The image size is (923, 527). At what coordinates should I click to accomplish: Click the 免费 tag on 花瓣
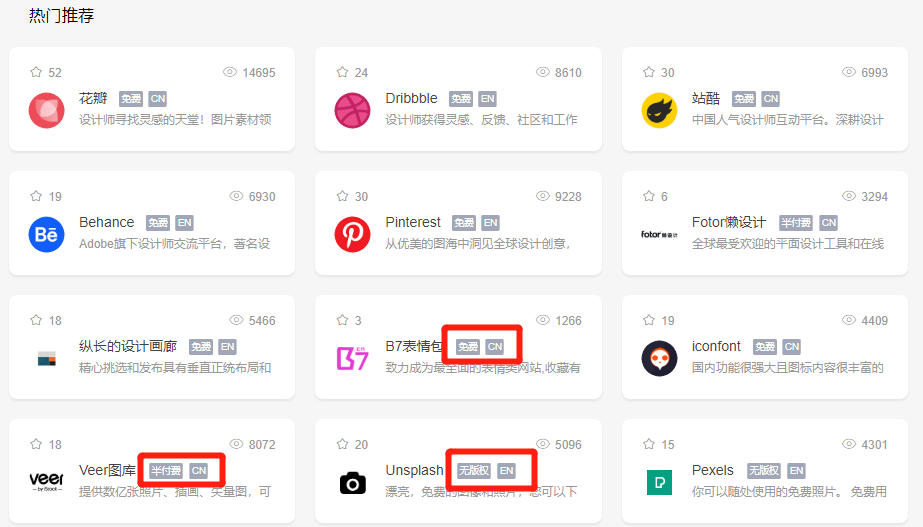coord(131,99)
